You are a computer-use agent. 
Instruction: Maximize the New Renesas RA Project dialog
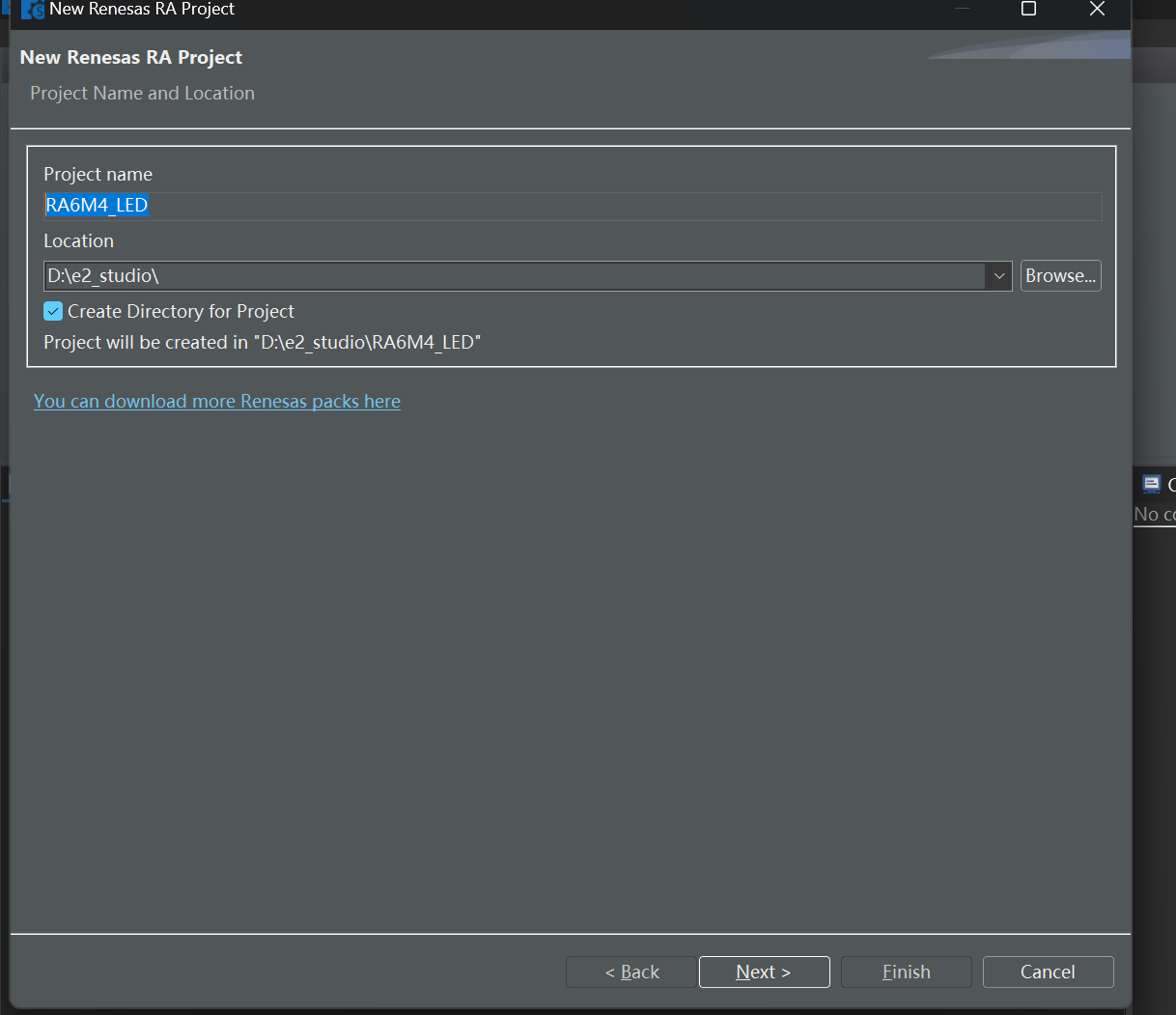click(1029, 9)
